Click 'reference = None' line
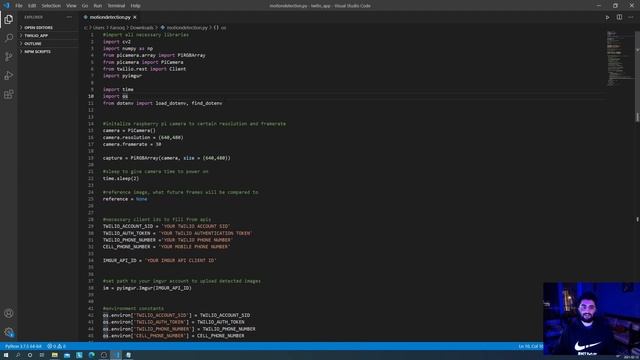 click(125, 199)
